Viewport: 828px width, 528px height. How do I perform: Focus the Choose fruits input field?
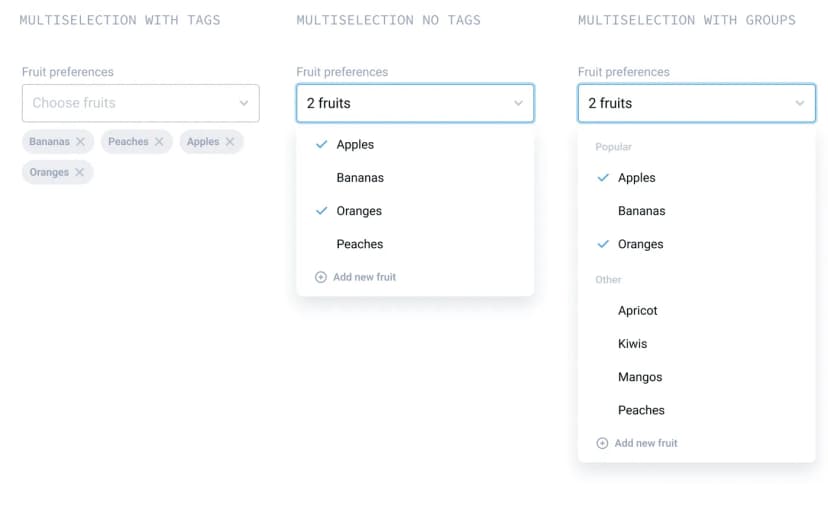click(140, 103)
